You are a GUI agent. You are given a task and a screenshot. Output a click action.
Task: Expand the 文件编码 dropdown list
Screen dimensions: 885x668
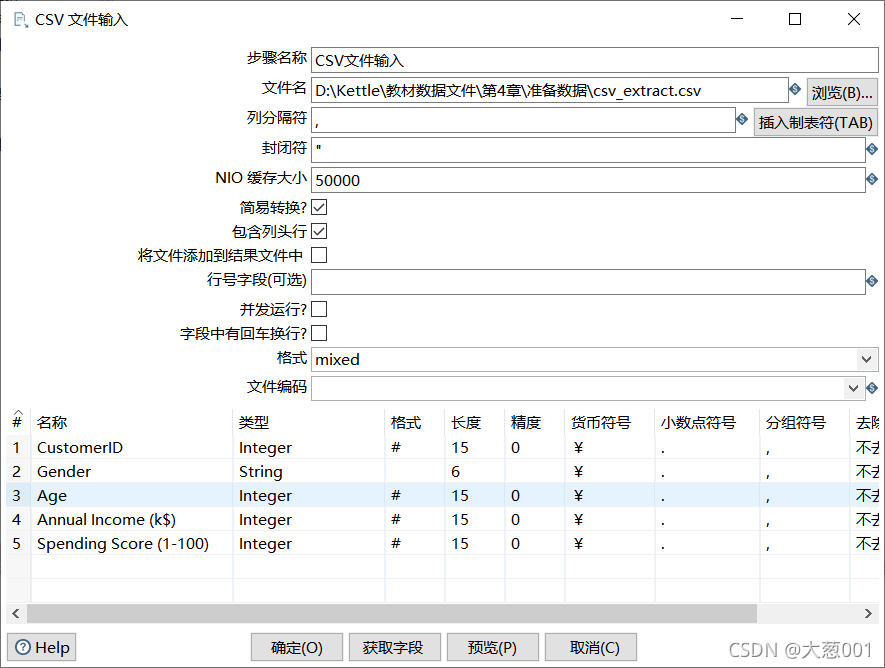point(855,388)
